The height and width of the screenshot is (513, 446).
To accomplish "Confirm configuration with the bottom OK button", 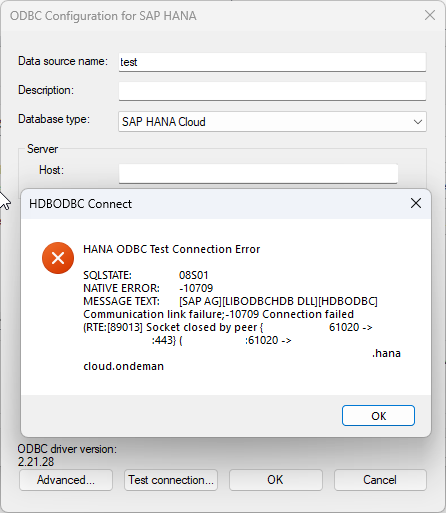I will coord(276,480).
